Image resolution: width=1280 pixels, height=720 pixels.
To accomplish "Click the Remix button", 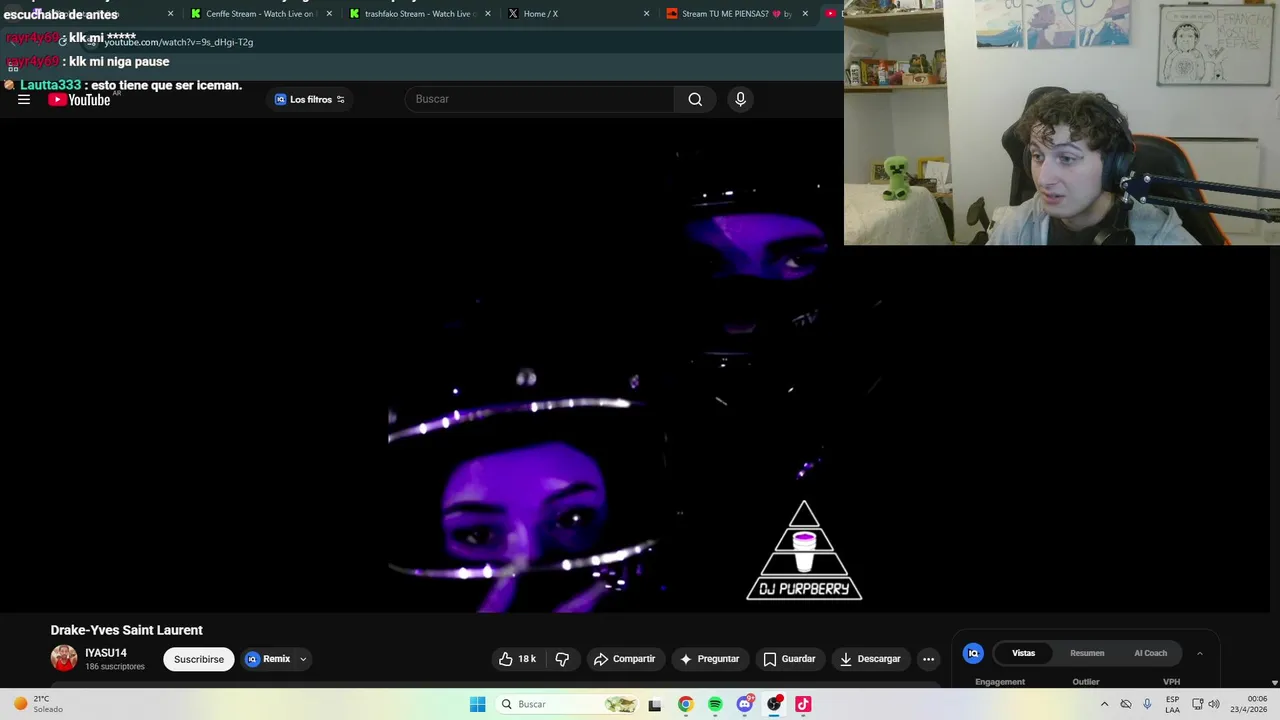I will 268,659.
